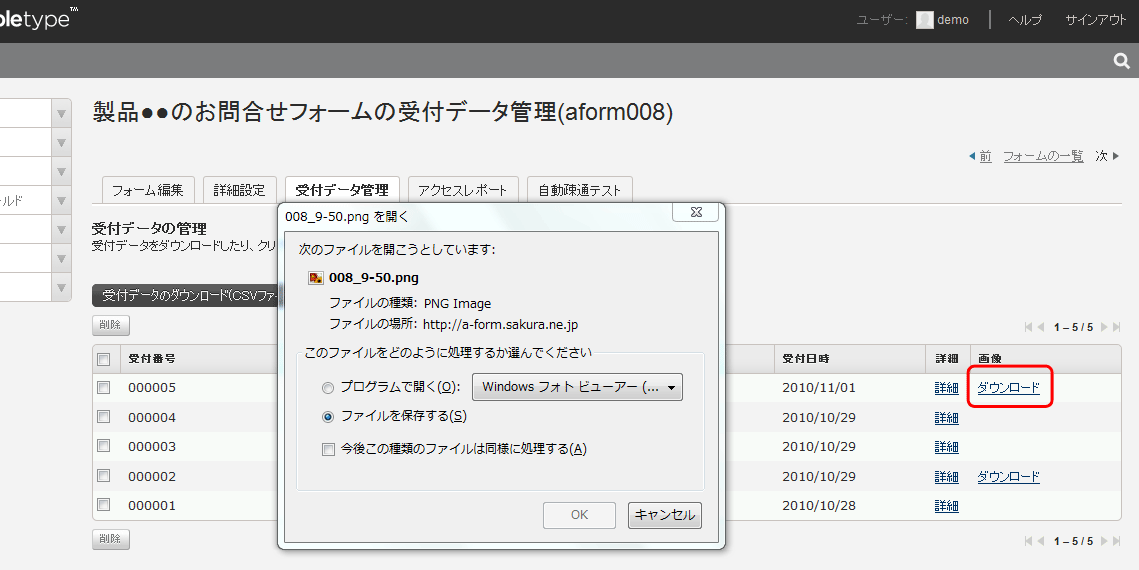
Task: Click the サインアウト link
Action: pos(1095,20)
